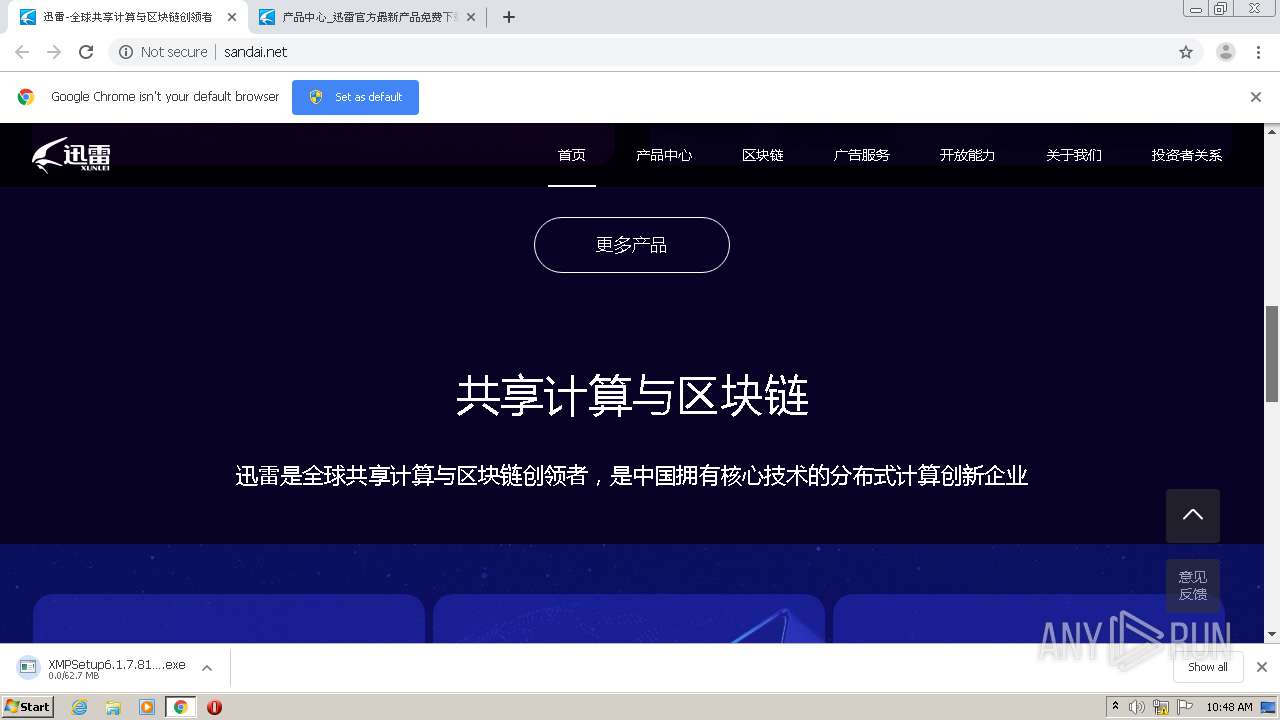Close the 迅雷-全球共享计算 tab

[x=232, y=17]
